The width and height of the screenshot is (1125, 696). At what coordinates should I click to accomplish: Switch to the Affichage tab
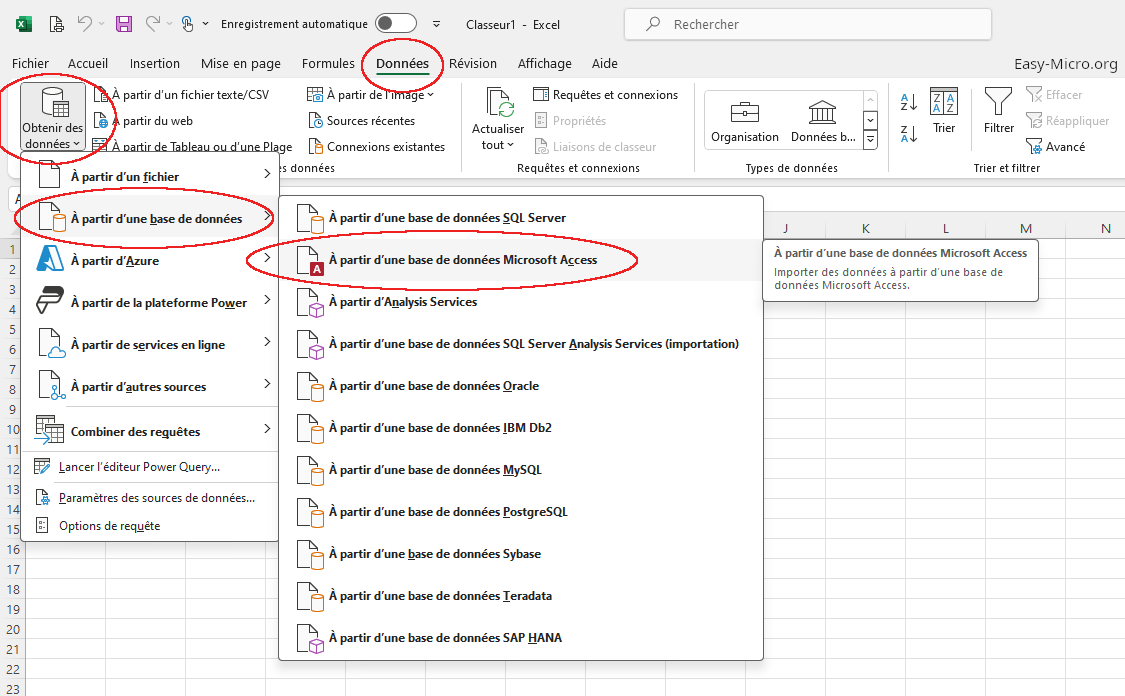tap(545, 63)
